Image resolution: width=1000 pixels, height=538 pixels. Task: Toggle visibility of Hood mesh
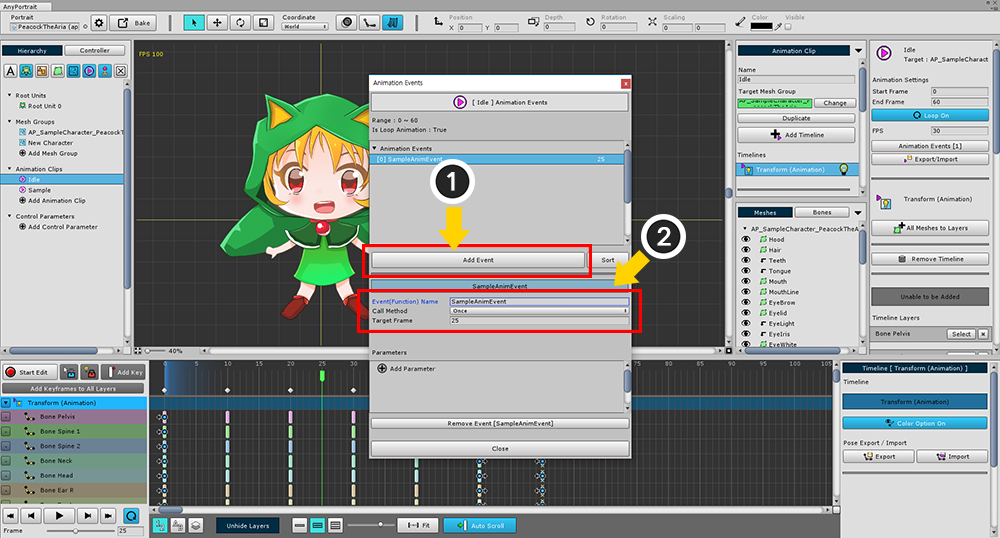[746, 239]
